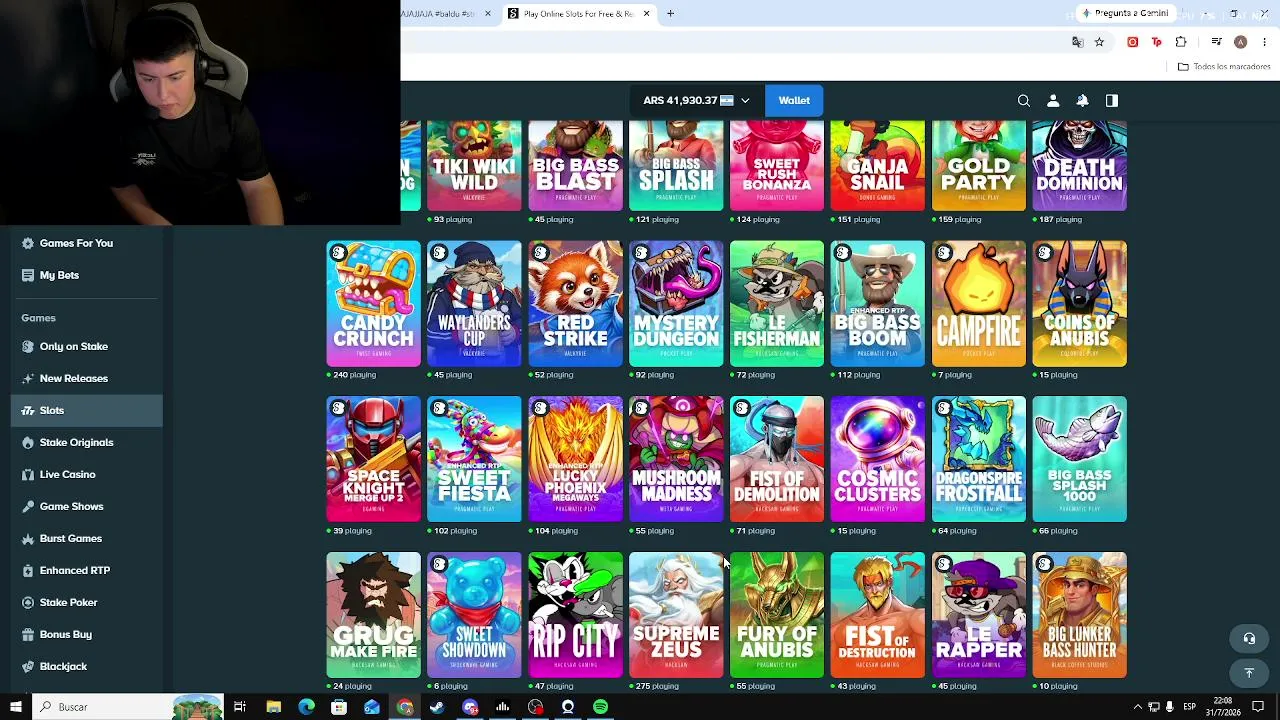Open live support headset button
The image size is (1280, 720).
1249,638
